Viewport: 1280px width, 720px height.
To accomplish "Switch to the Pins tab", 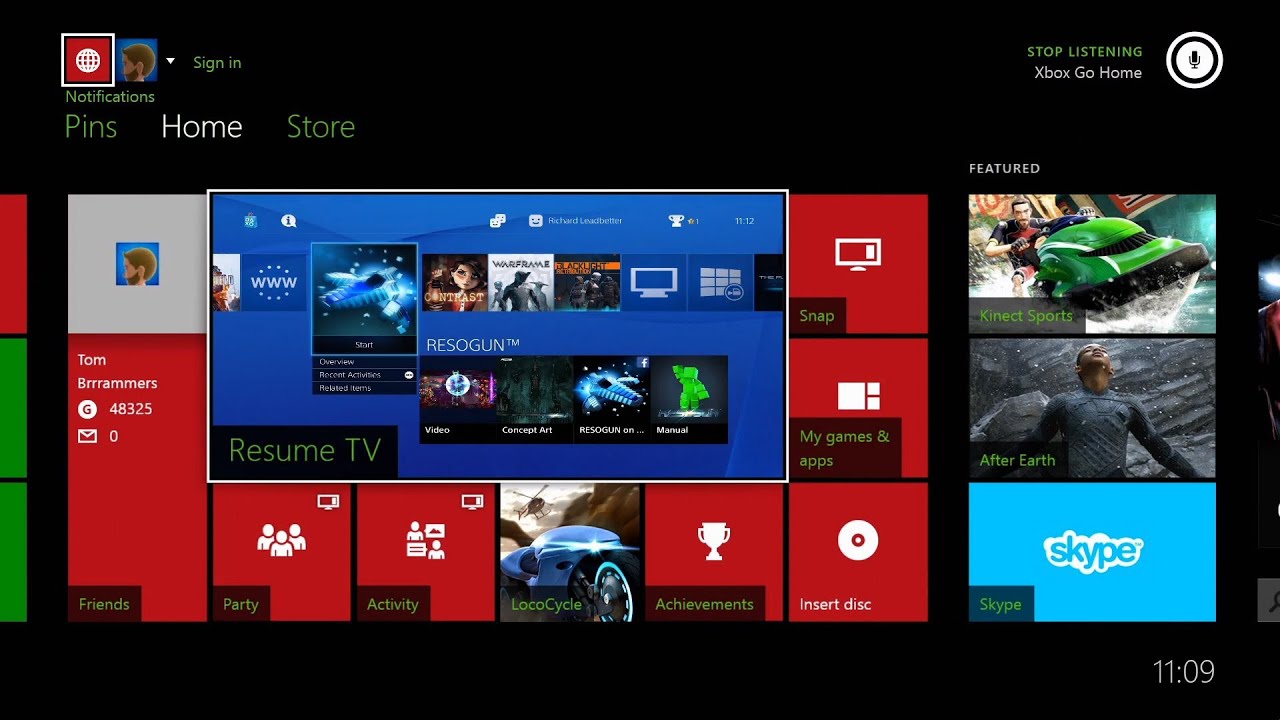I will 91,127.
